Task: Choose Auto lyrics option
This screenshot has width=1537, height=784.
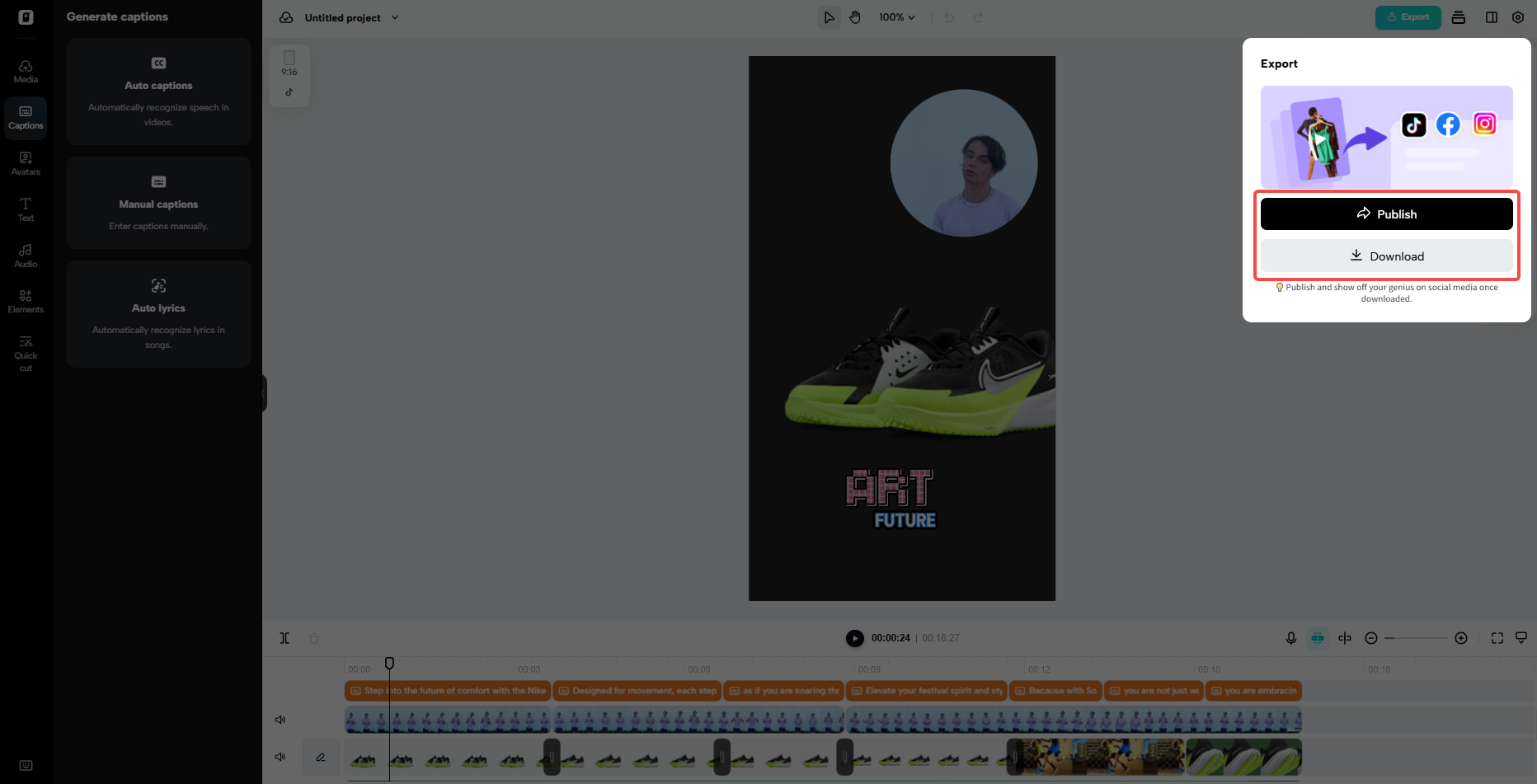Action: (158, 314)
